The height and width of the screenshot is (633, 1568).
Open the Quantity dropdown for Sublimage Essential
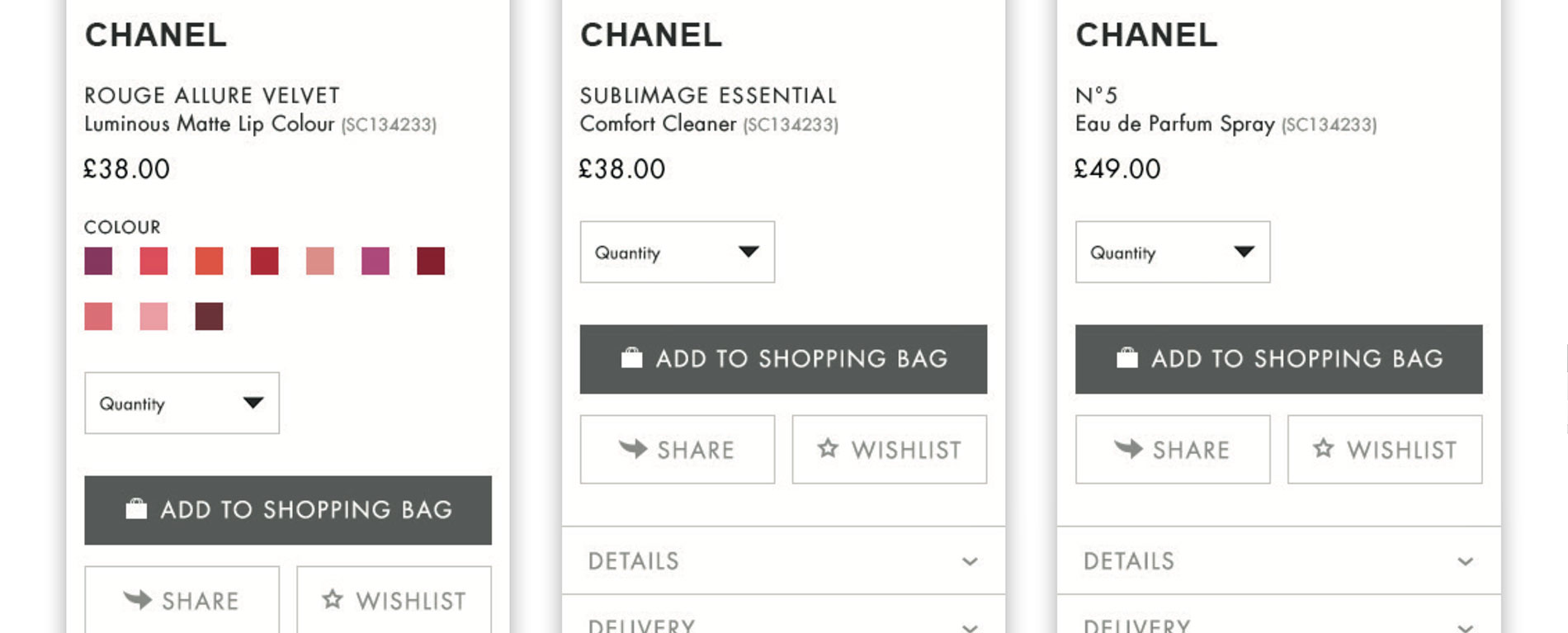click(x=677, y=252)
